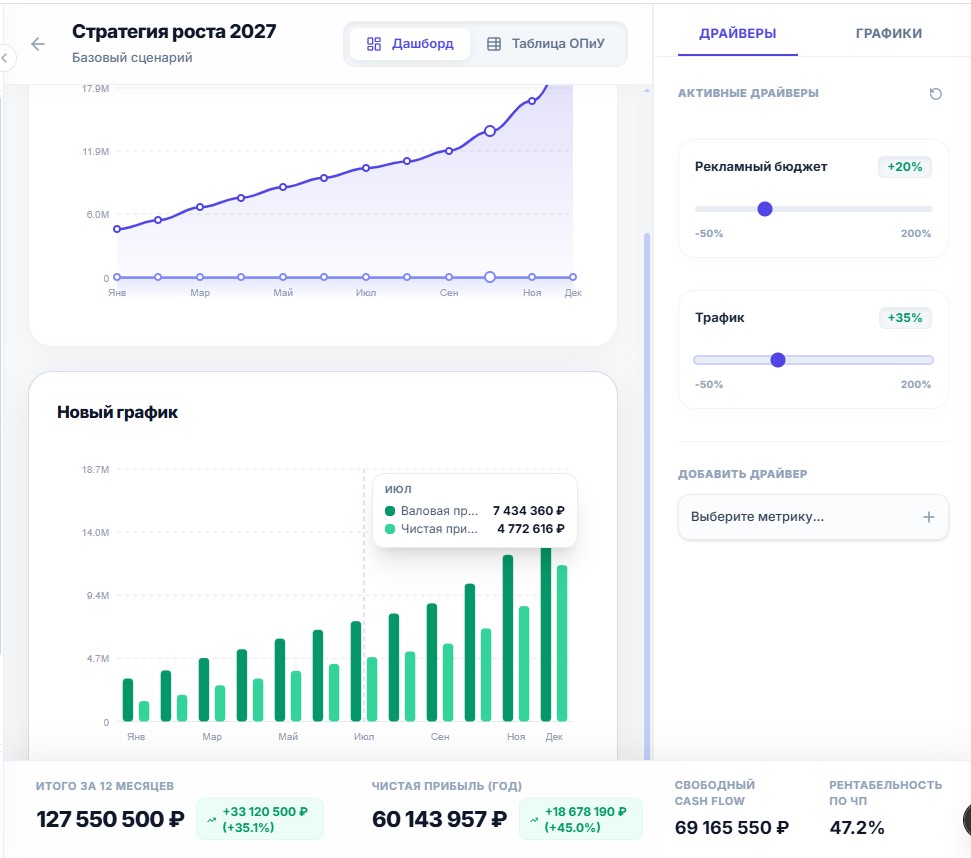971x858 pixels.
Task: Click the Трафик slider handle
Action: [x=778, y=360]
